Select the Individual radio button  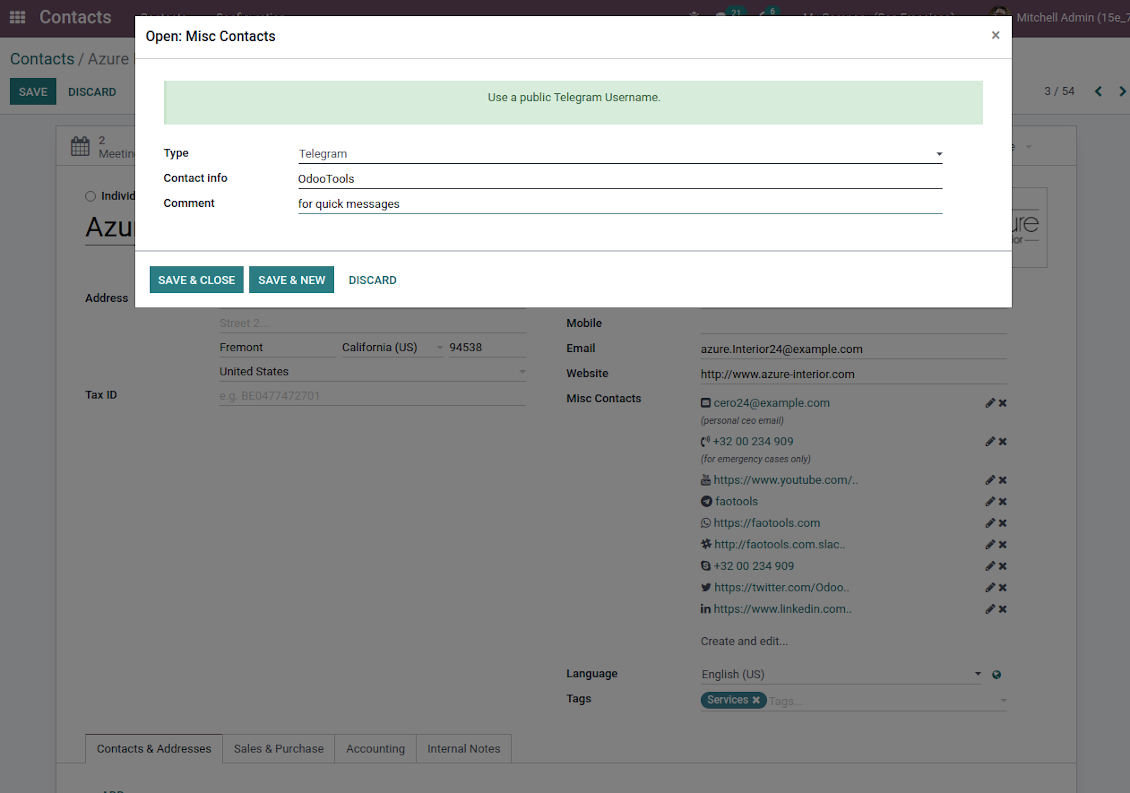91,197
